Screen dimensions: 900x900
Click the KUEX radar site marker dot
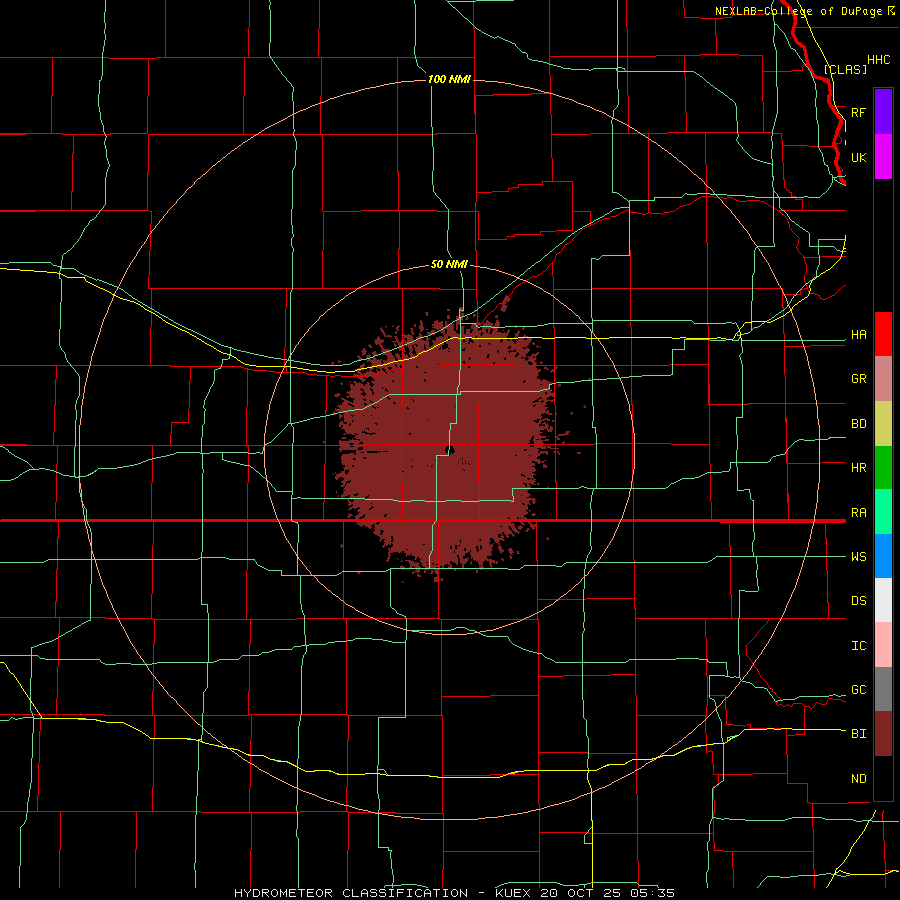pos(449,450)
